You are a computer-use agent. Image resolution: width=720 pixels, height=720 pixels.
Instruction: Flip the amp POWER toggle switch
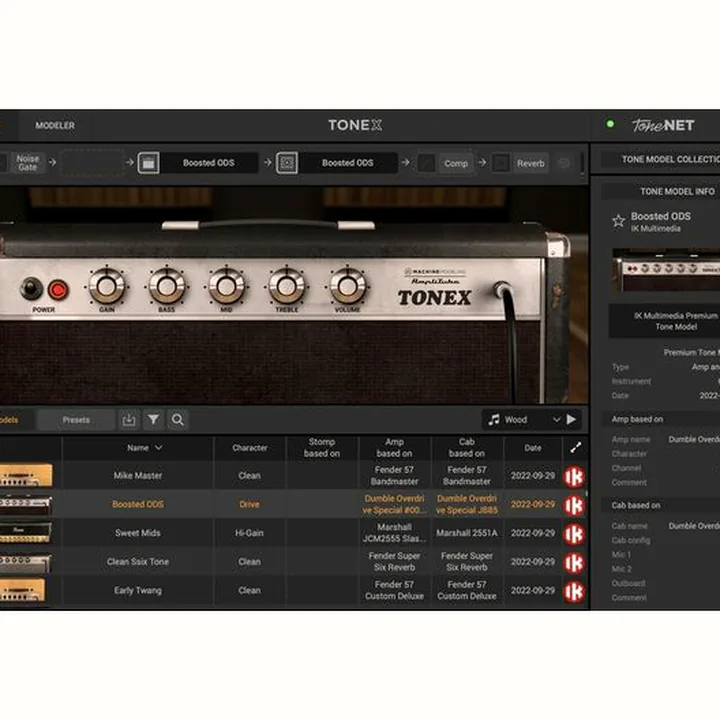click(x=31, y=289)
